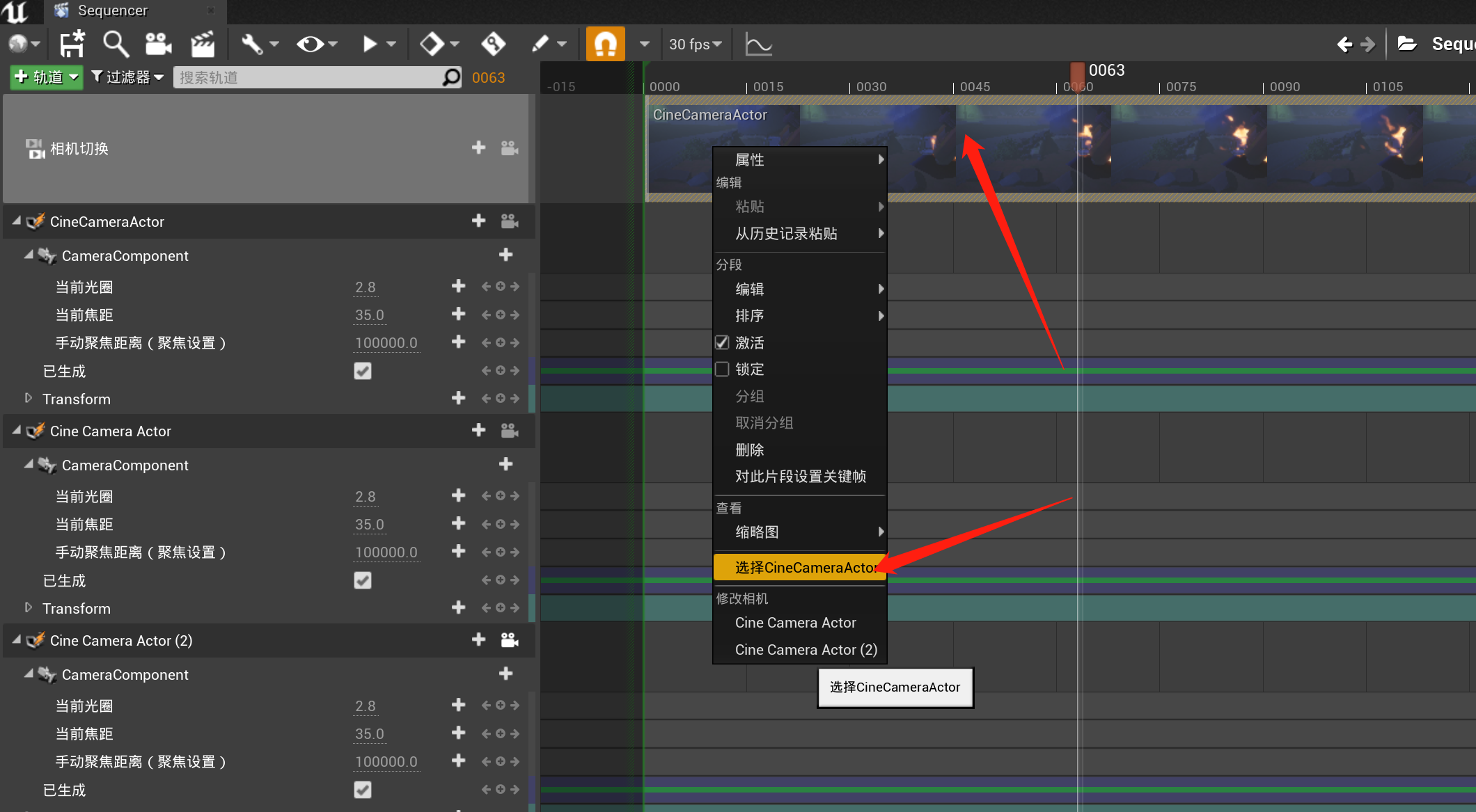Click the search magnifier icon in toolbar
The image size is (1476, 812).
point(116,43)
